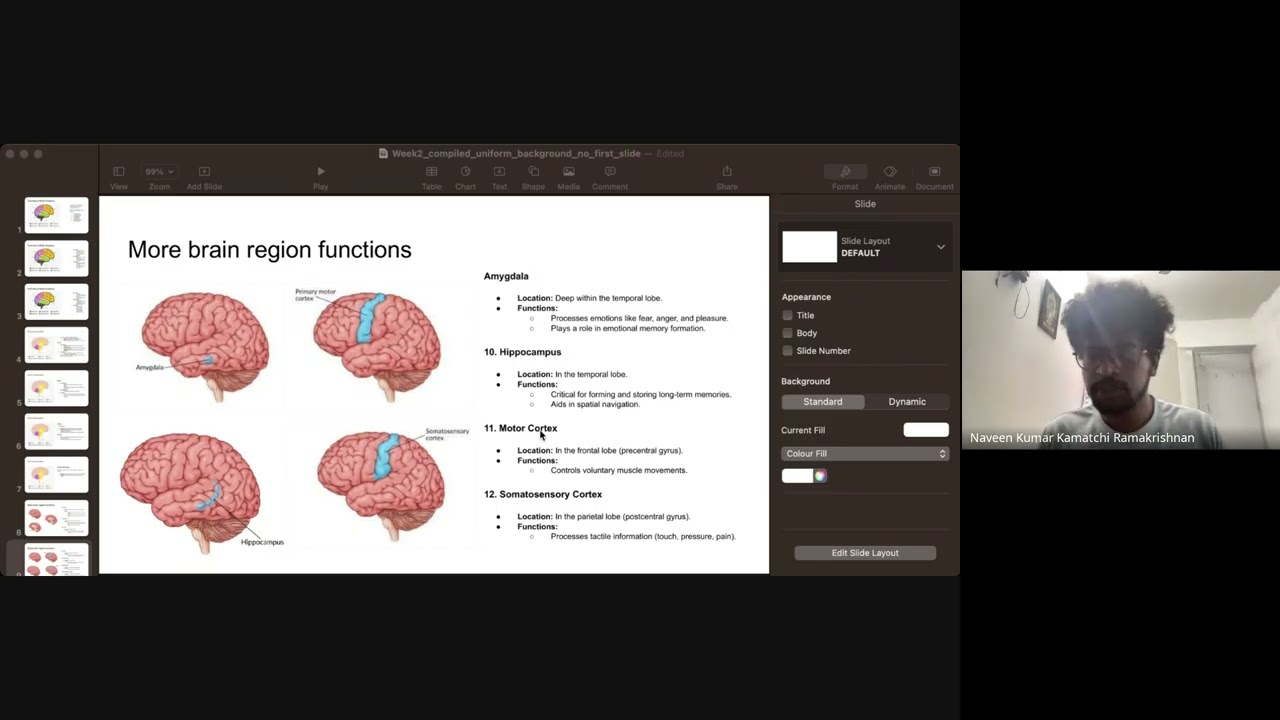Click the '11. Motor Cortex' heading
This screenshot has height=720, width=1280.
click(520, 428)
